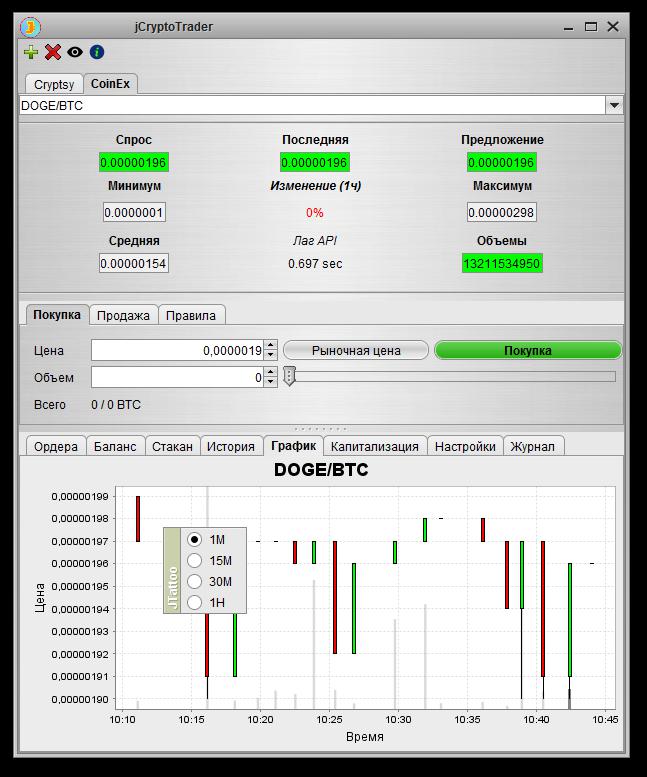Open the blue info icon
This screenshot has height=777, width=647.
(x=97, y=52)
